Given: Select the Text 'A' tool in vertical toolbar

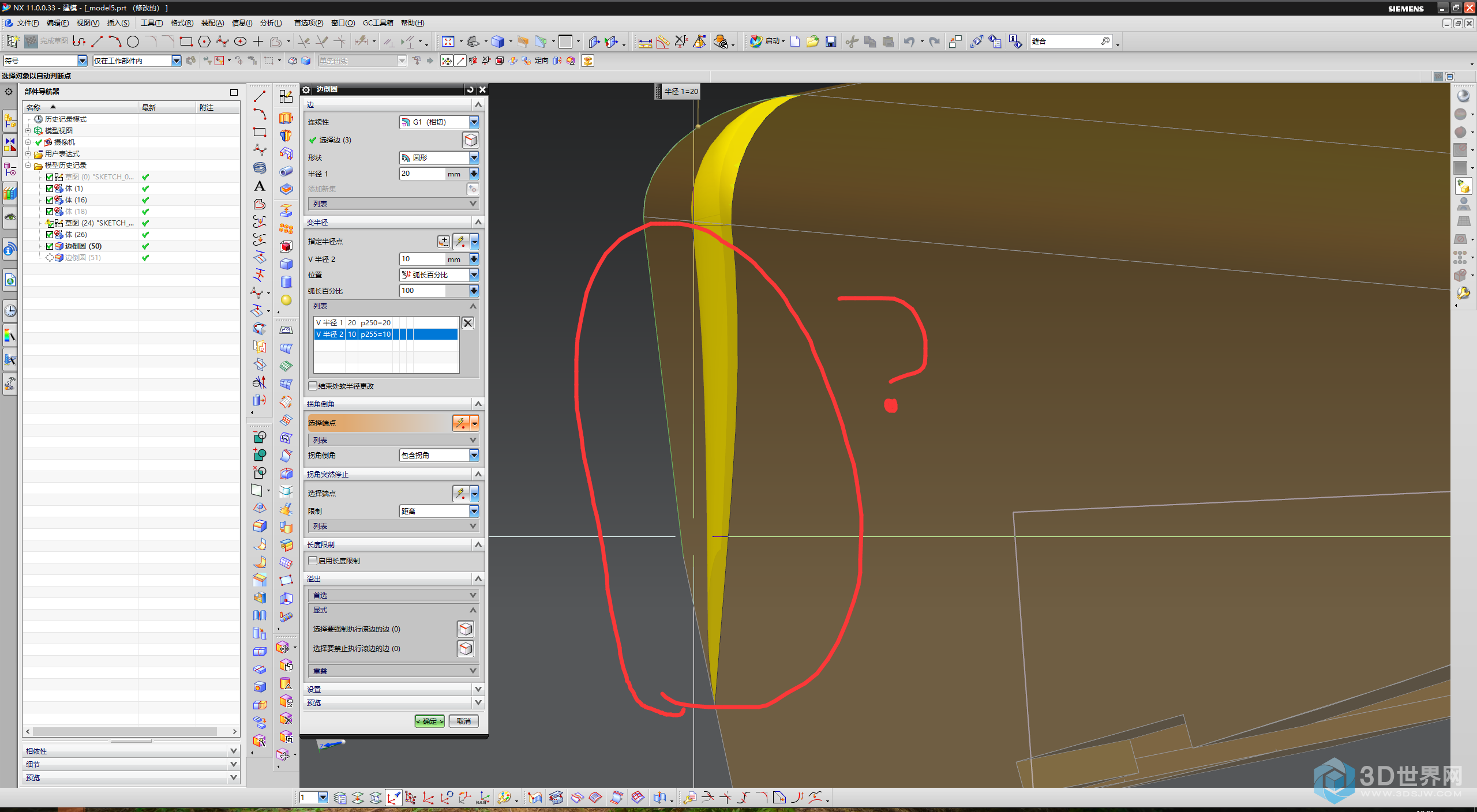Looking at the screenshot, I should (260, 186).
